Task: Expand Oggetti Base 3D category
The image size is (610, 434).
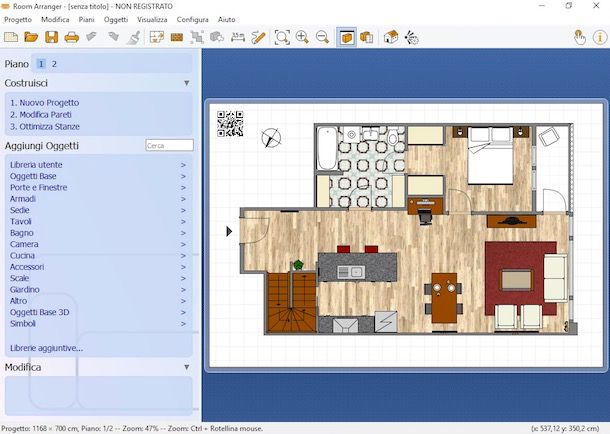Action: tap(98, 312)
